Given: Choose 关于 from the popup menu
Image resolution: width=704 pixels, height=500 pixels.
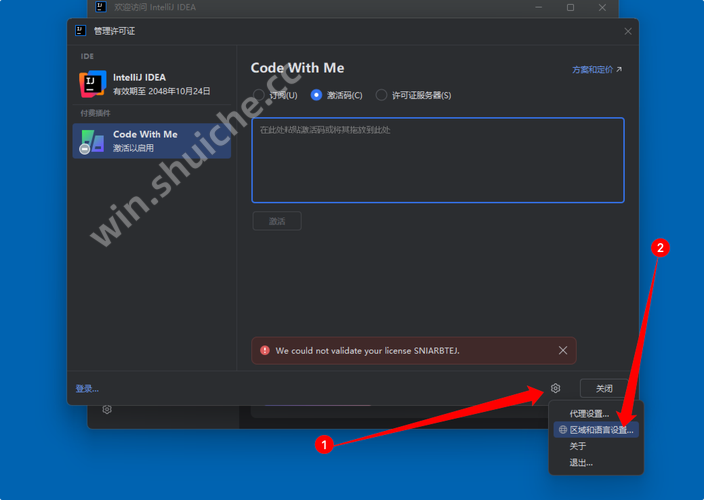Looking at the screenshot, I should point(596,446).
